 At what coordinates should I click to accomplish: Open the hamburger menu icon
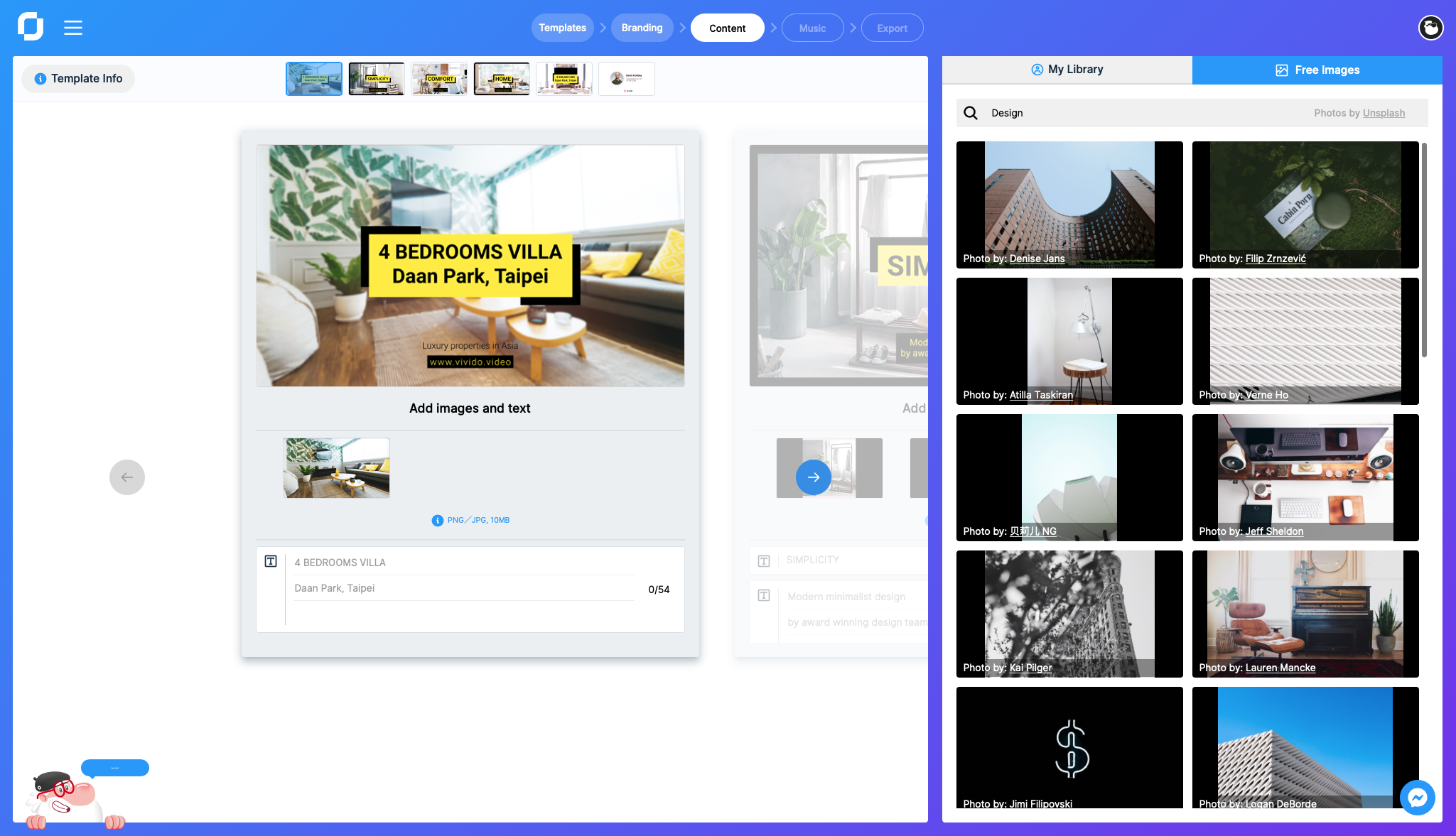pyautogui.click(x=73, y=28)
